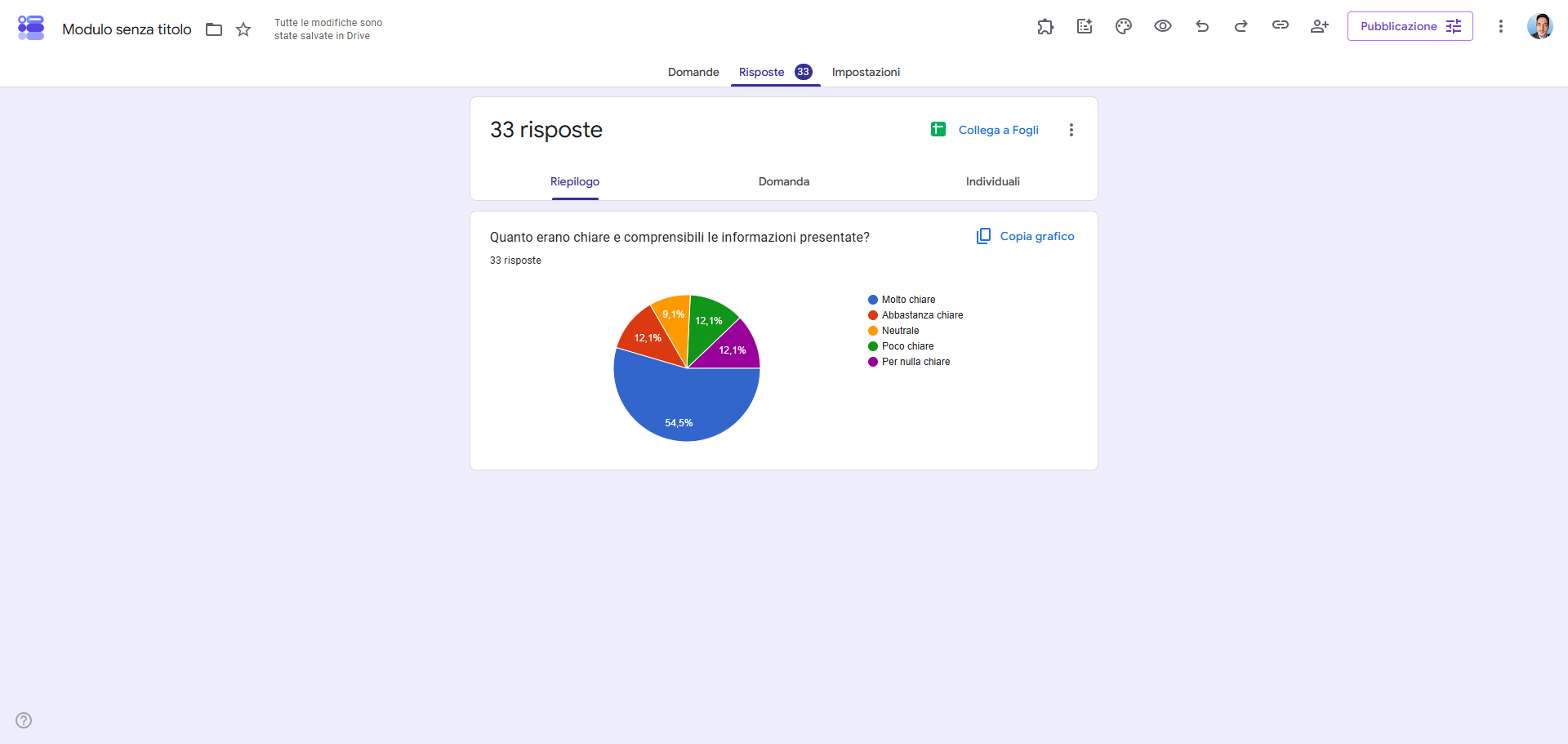The height and width of the screenshot is (744, 1568).
Task: Open the Impostazioni tab
Action: pyautogui.click(x=866, y=72)
